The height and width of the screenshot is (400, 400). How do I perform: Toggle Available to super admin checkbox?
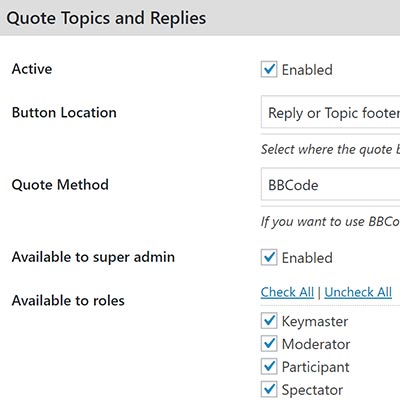point(269,257)
